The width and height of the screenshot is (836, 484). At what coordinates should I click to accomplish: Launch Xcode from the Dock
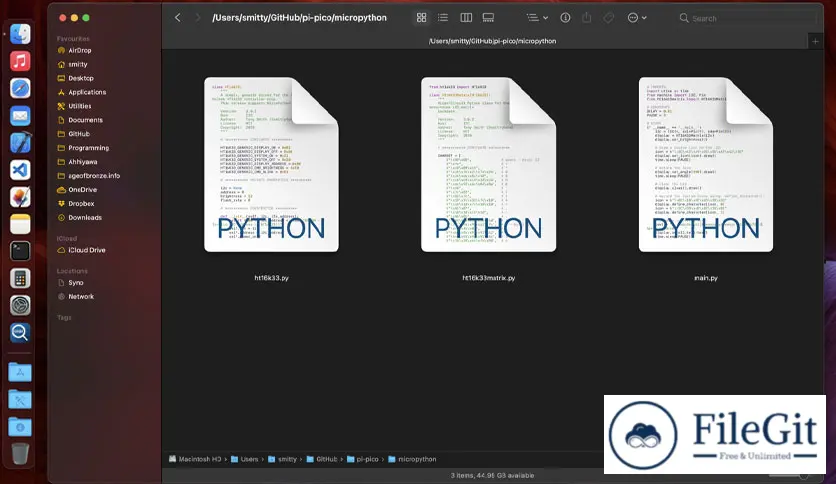click(x=20, y=143)
